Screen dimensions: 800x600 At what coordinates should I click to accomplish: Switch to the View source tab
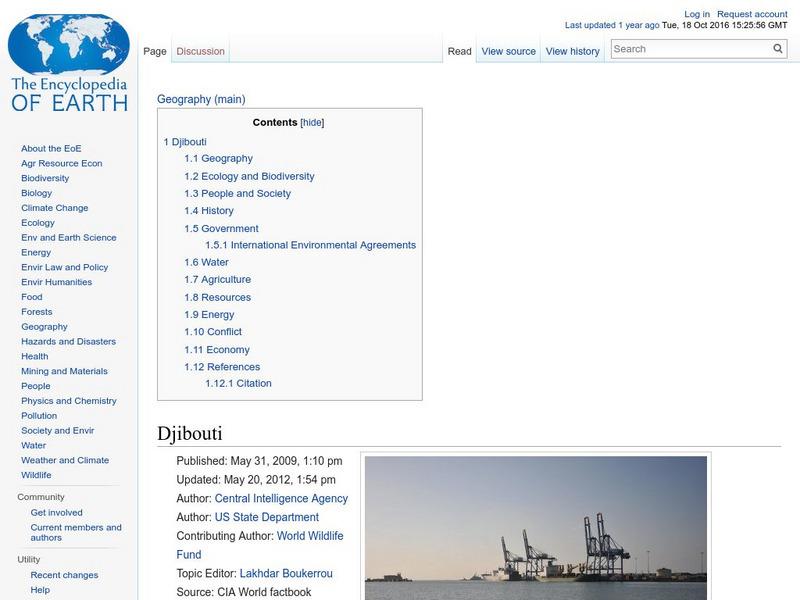508,51
